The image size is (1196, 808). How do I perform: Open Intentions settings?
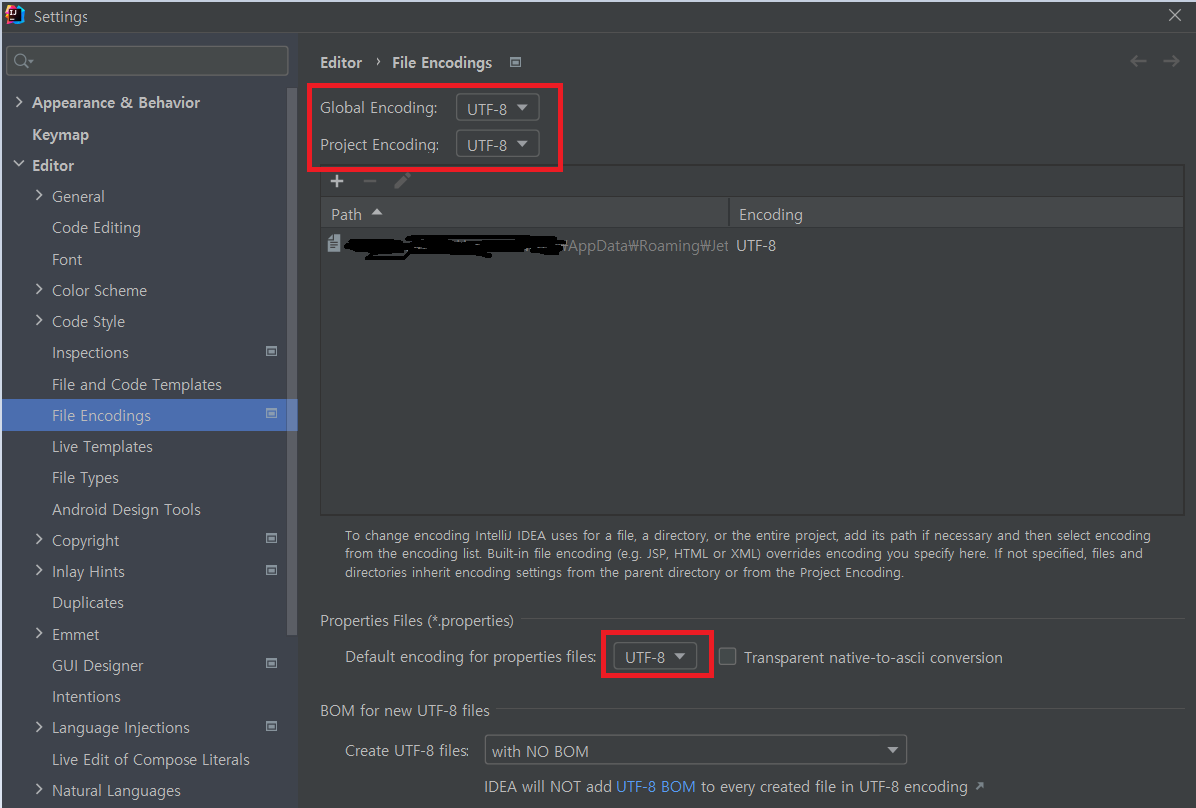coord(86,697)
